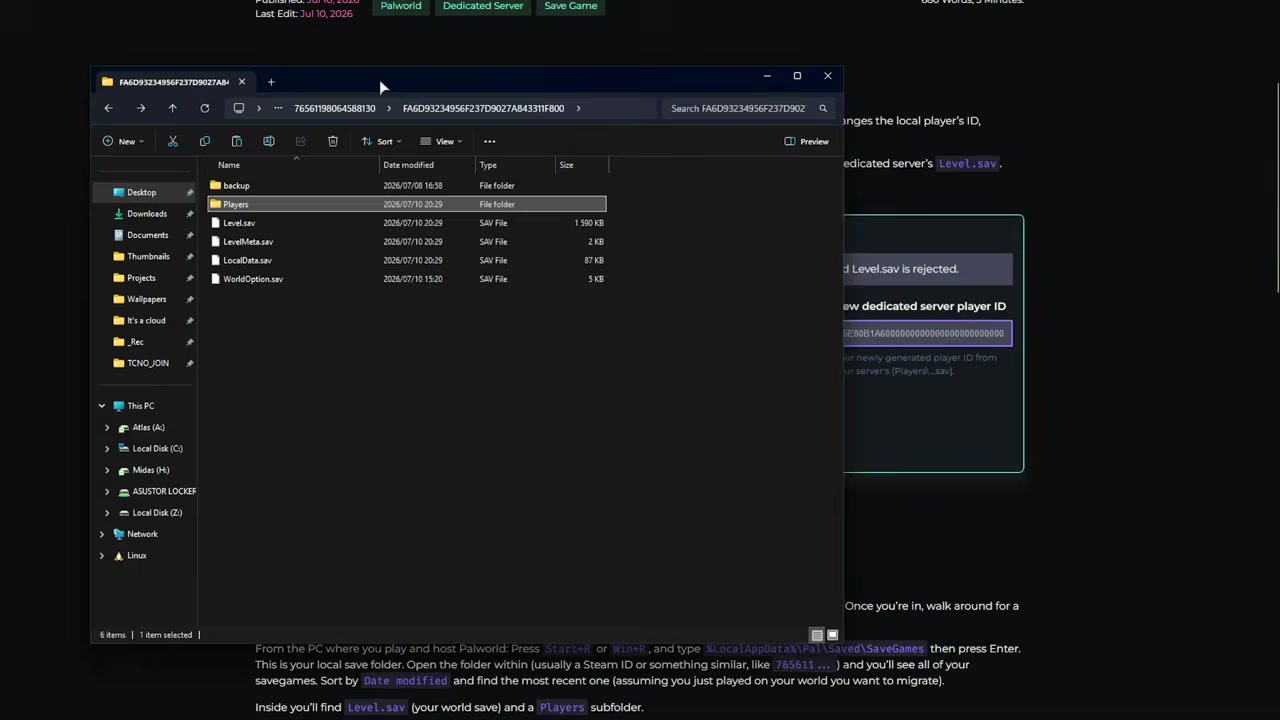
Task: Select the LevelMeta.sav file
Action: point(406,242)
